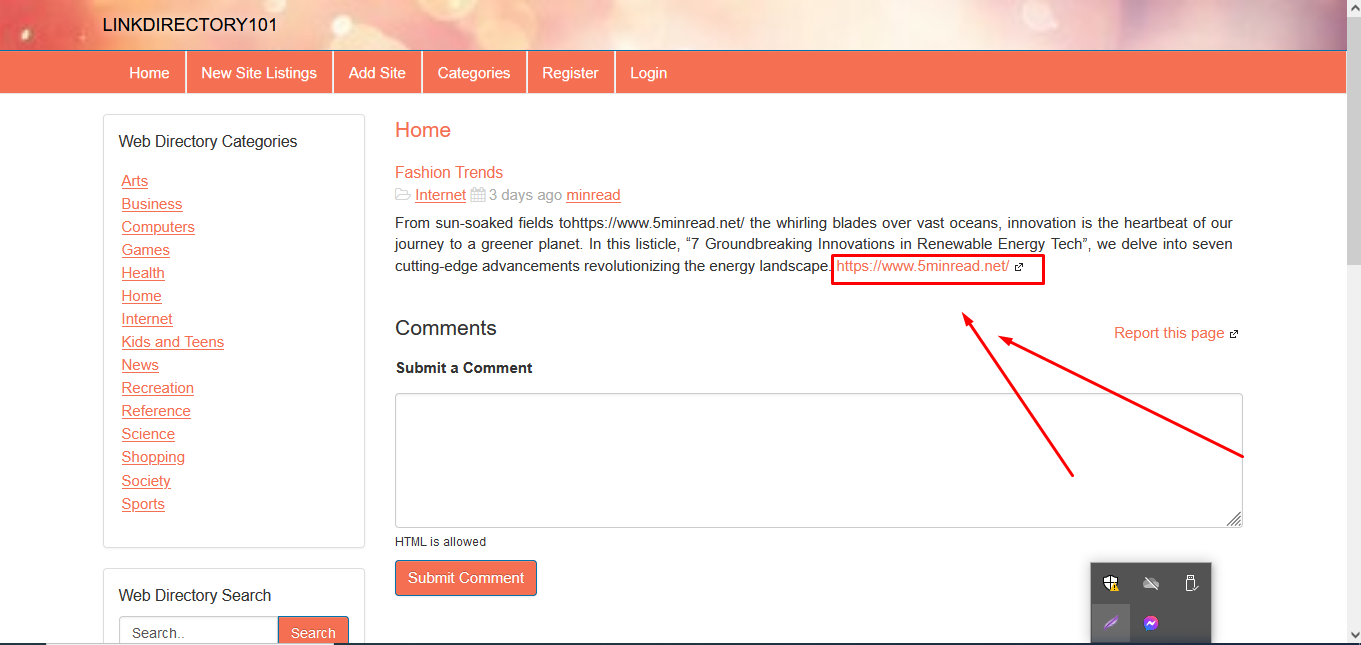Click the calendar icon beside 3 days ago
The image size is (1361, 645).
tap(478, 195)
